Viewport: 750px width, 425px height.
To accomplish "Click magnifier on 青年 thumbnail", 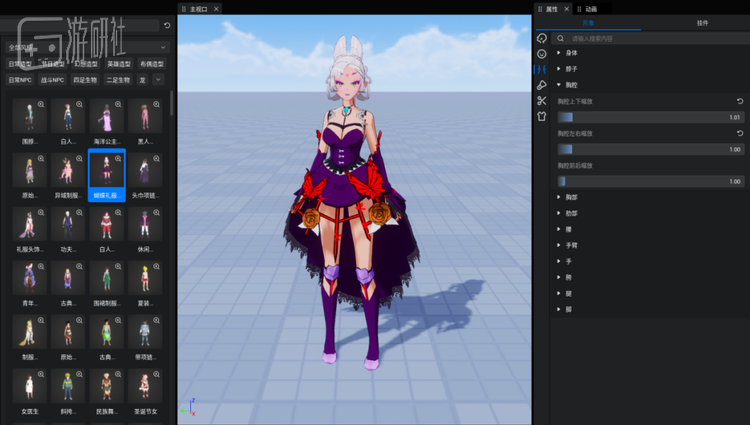I will (x=41, y=266).
